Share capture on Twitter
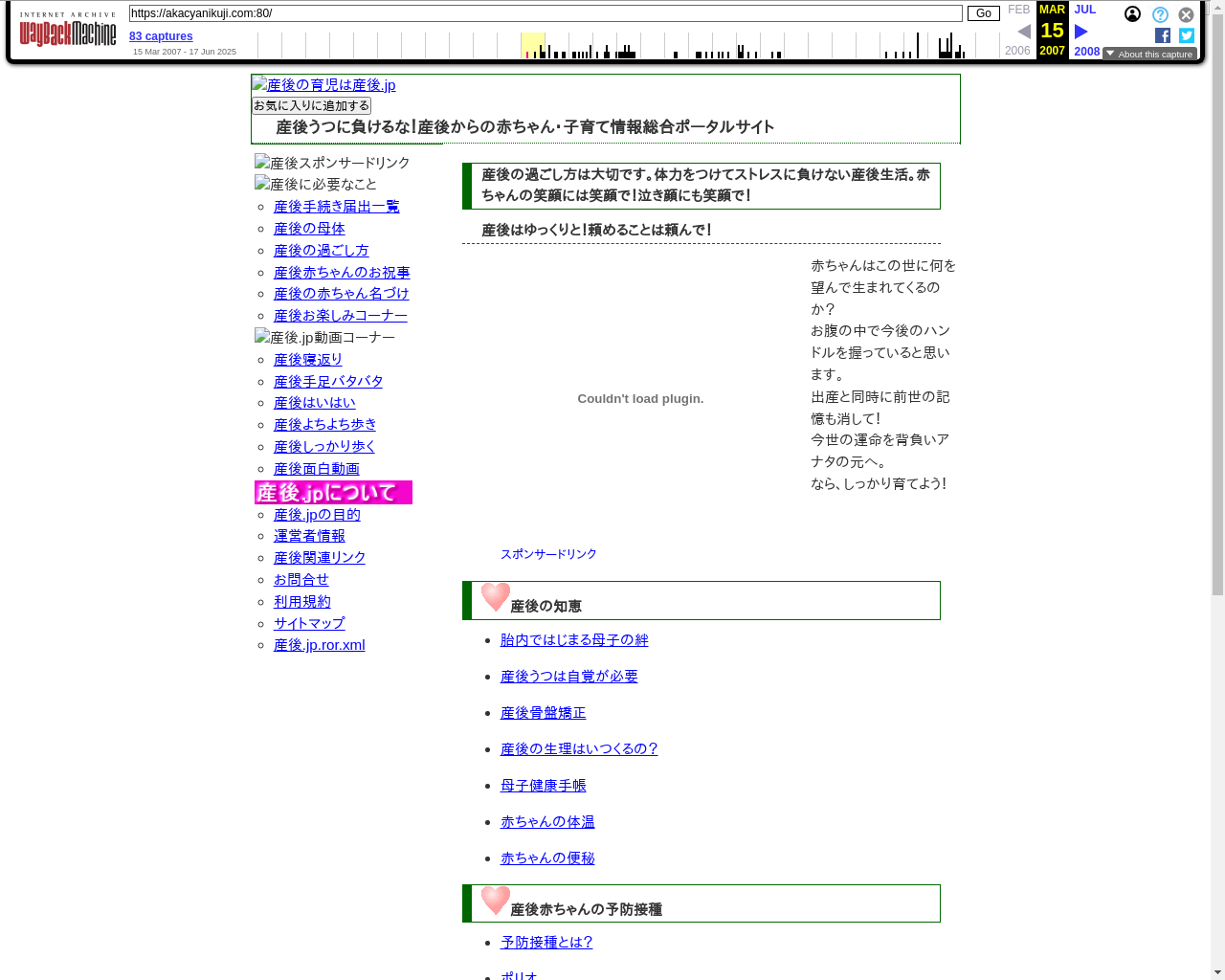Image resolution: width=1225 pixels, height=980 pixels. [1187, 35]
